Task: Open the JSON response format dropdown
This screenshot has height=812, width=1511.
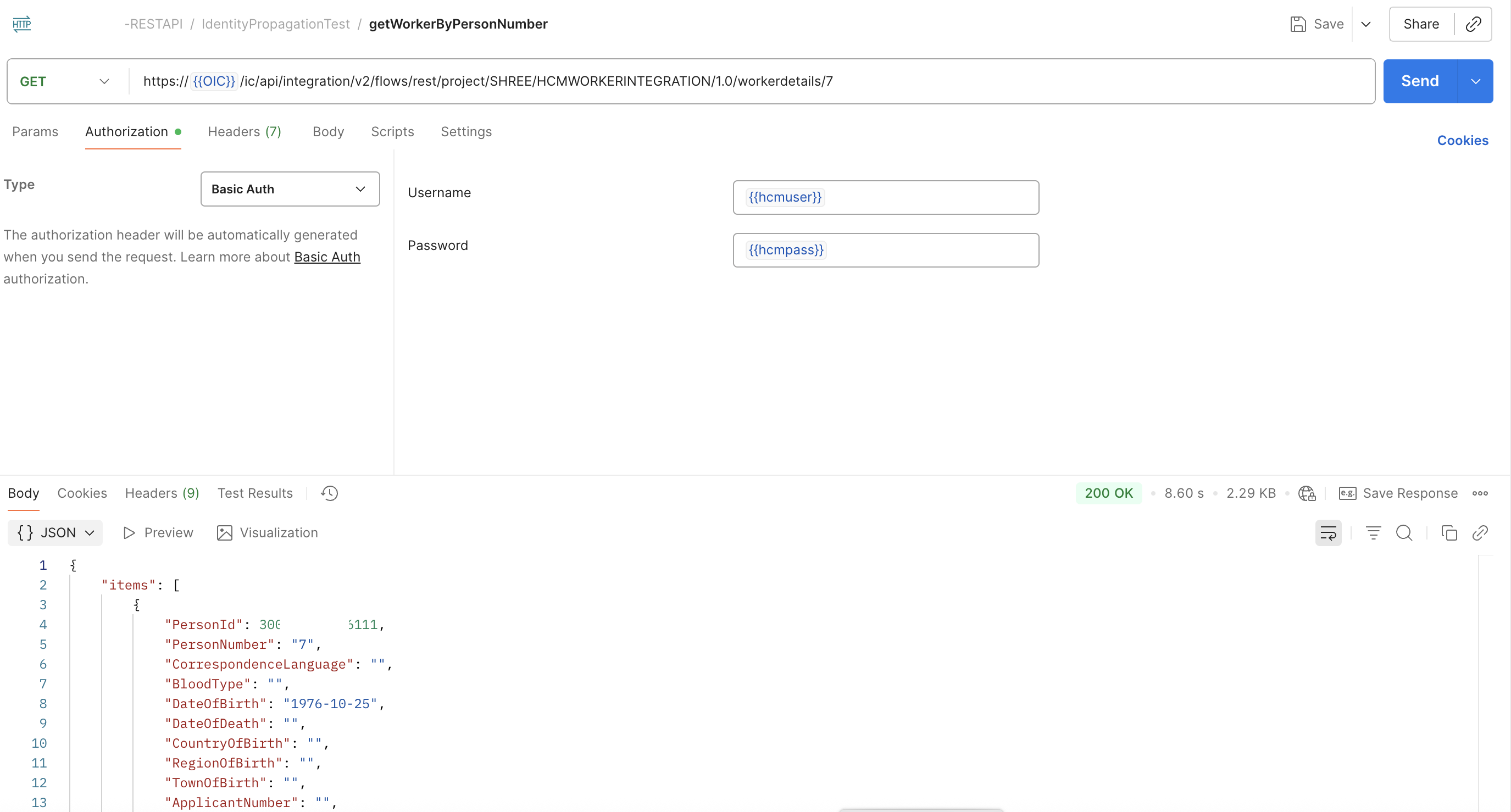Action: tap(54, 533)
